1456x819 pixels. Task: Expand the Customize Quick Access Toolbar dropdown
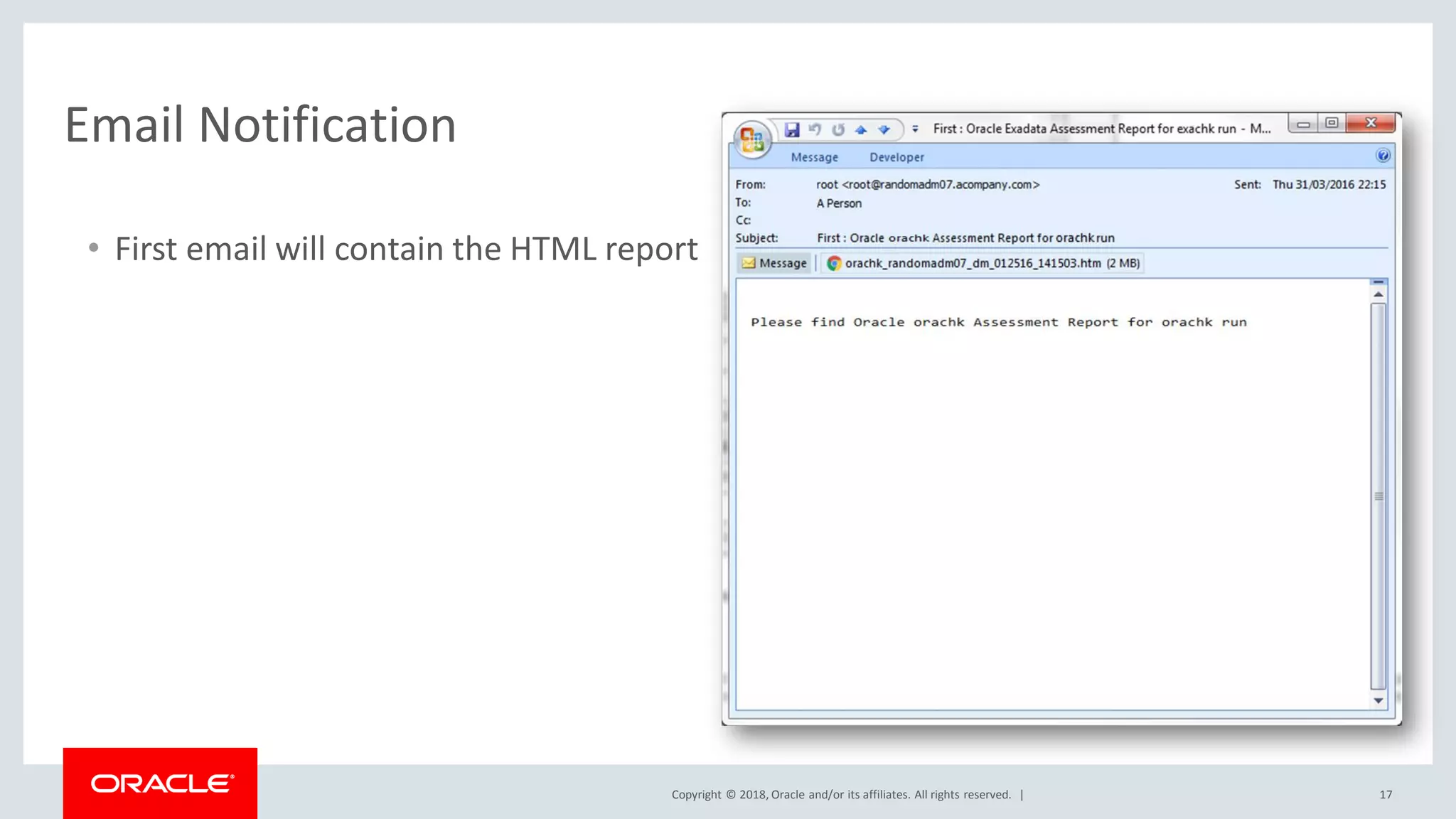tap(915, 129)
